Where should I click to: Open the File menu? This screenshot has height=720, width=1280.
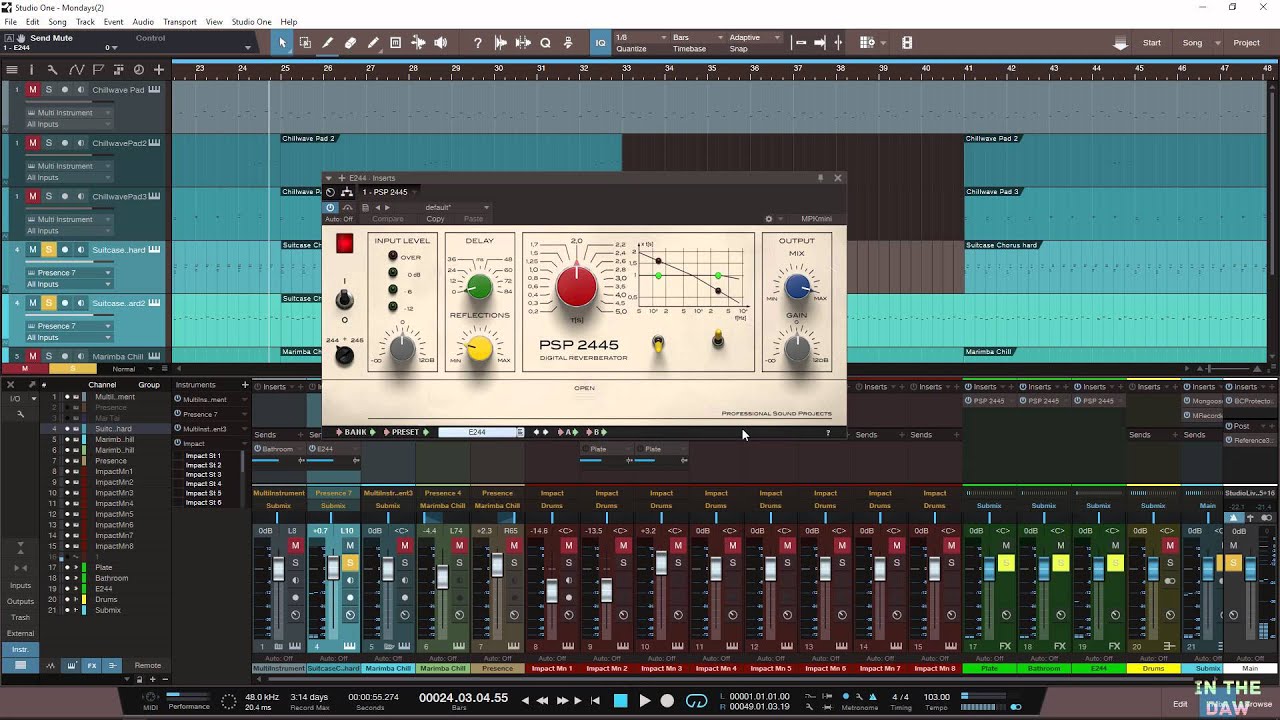point(11,22)
